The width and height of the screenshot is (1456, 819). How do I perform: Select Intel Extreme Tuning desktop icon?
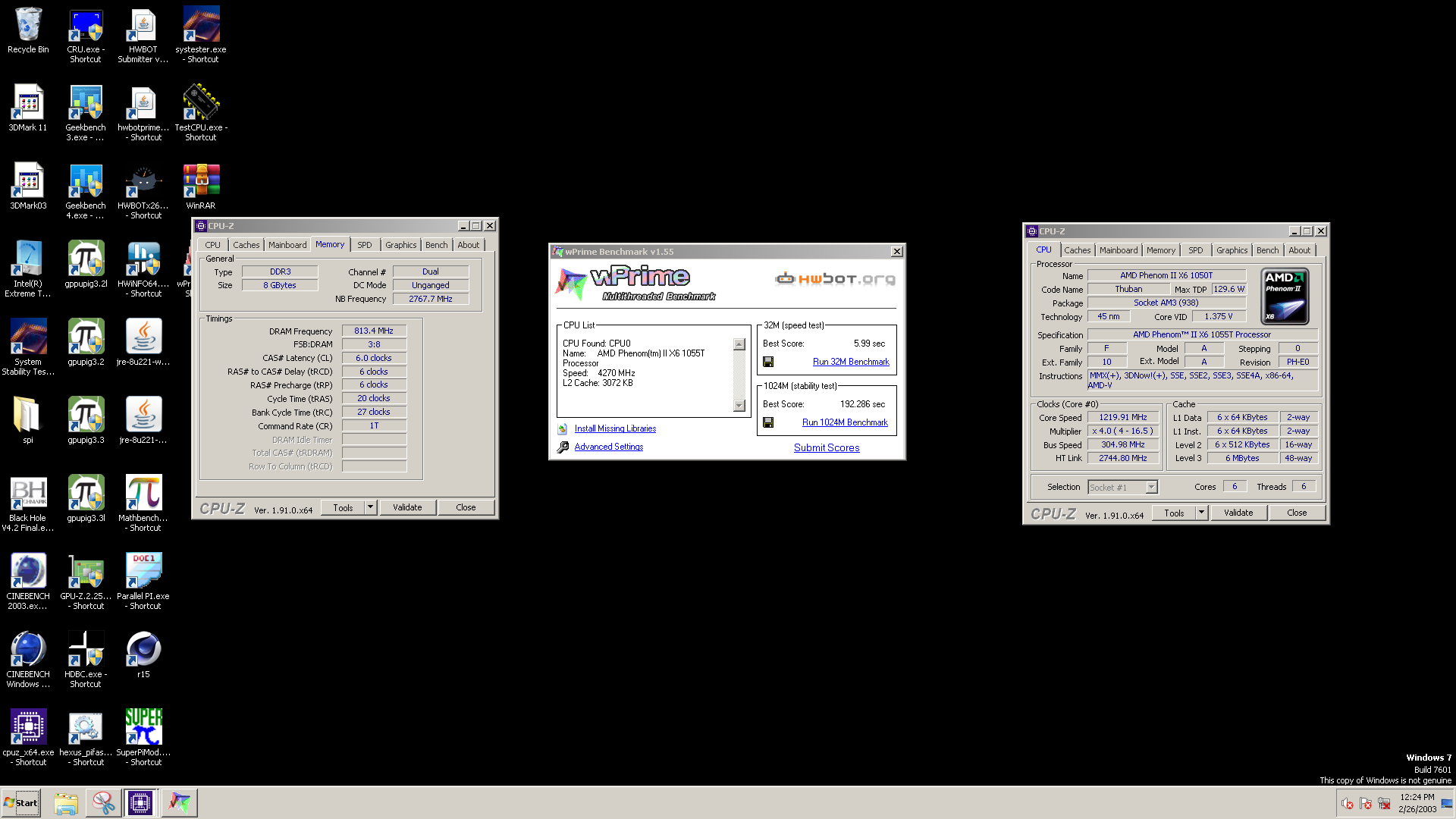28,269
